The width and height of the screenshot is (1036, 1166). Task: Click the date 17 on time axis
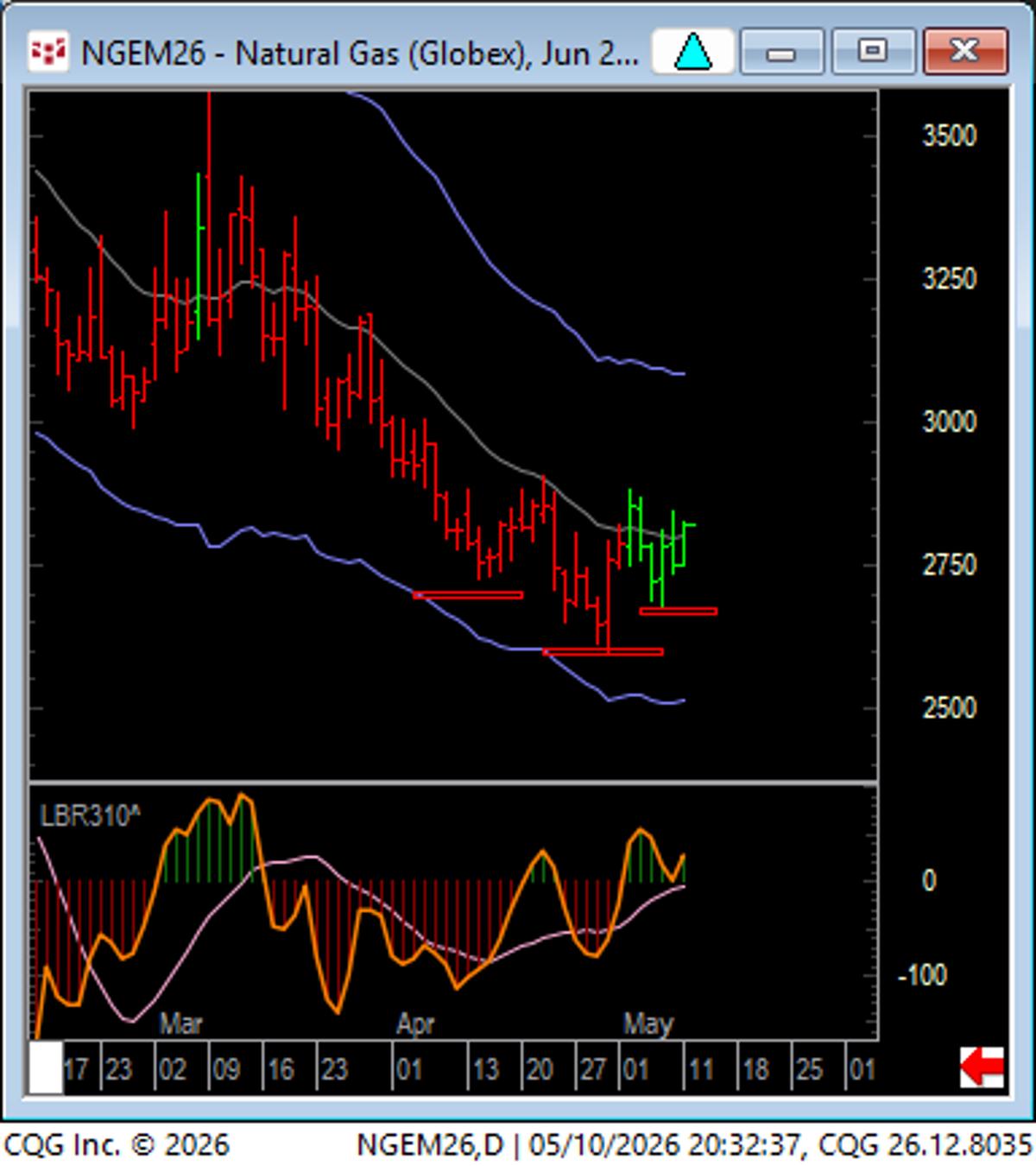75,1070
